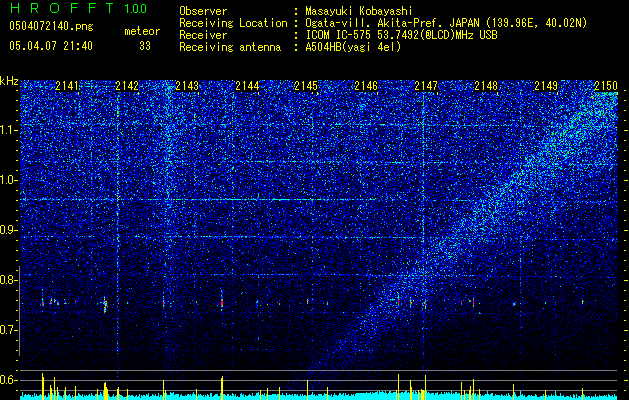Screen dimensions: 629x400
Task: Select observer name Masayuki Kobayashi
Action: (359, 11)
